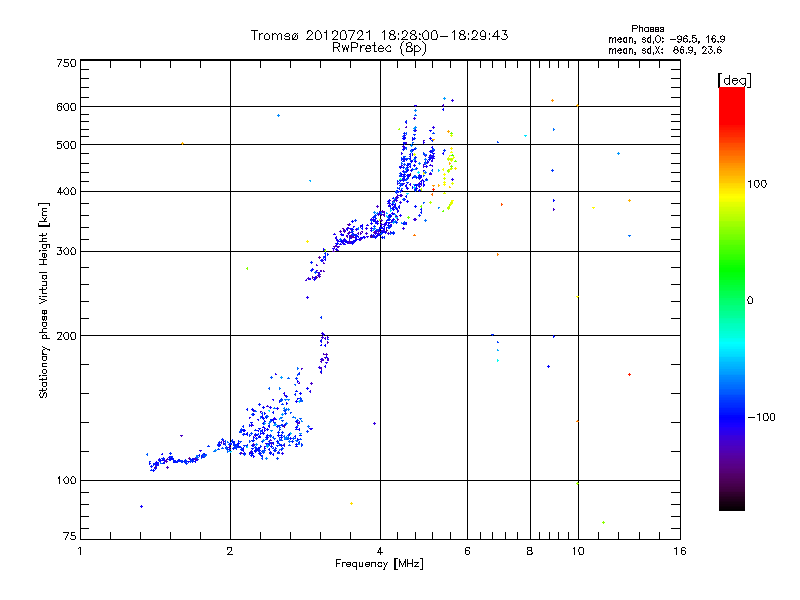Click y-axis tick label "300"
800x600 pixels.
coord(66,252)
